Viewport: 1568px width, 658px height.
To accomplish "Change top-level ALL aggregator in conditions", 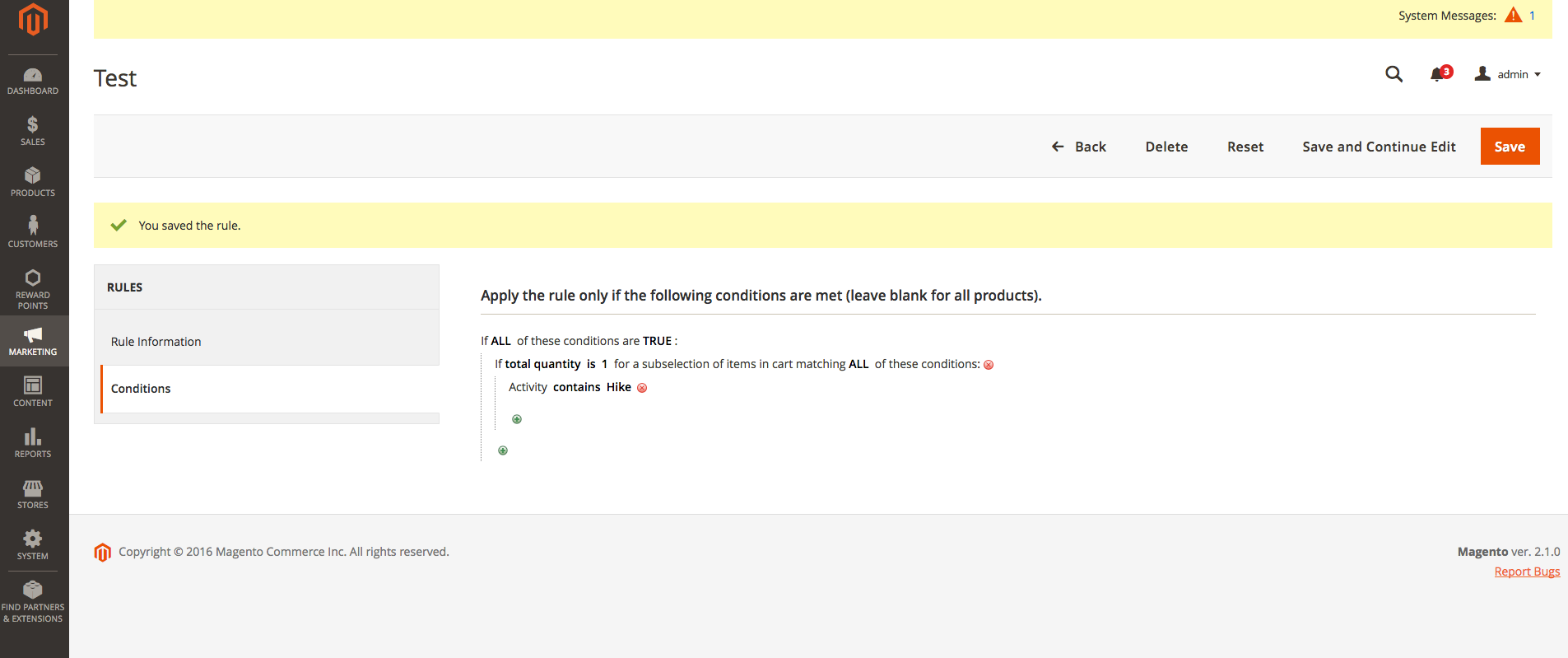I will 500,341.
